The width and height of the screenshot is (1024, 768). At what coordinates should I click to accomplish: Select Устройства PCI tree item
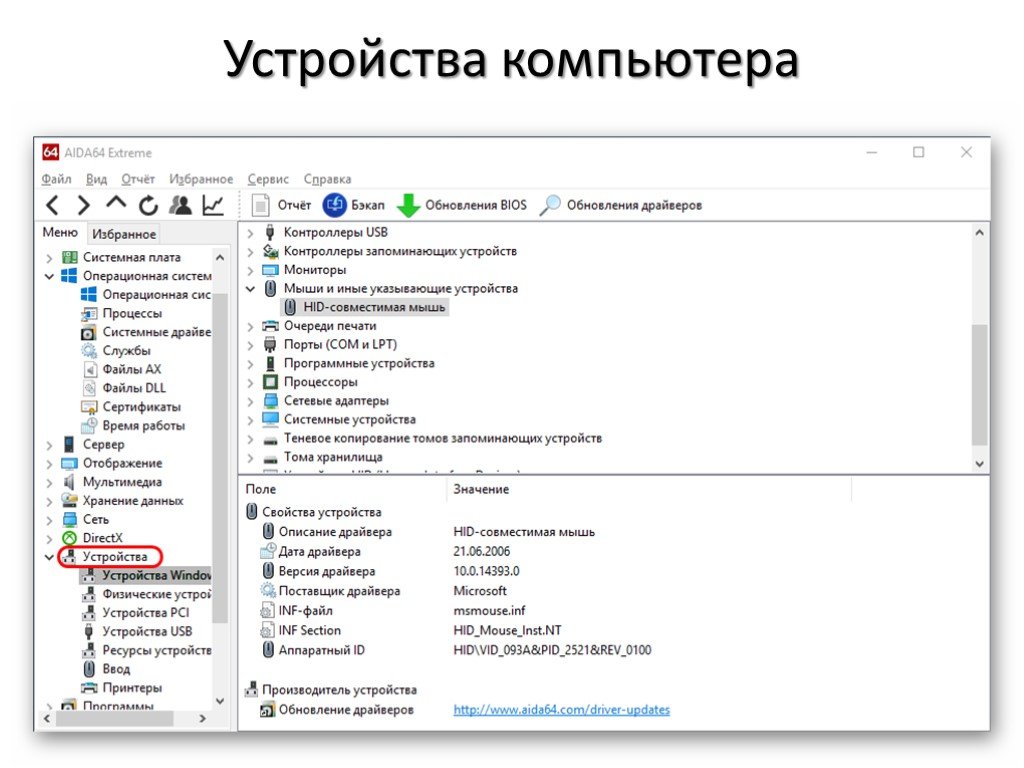coord(135,613)
